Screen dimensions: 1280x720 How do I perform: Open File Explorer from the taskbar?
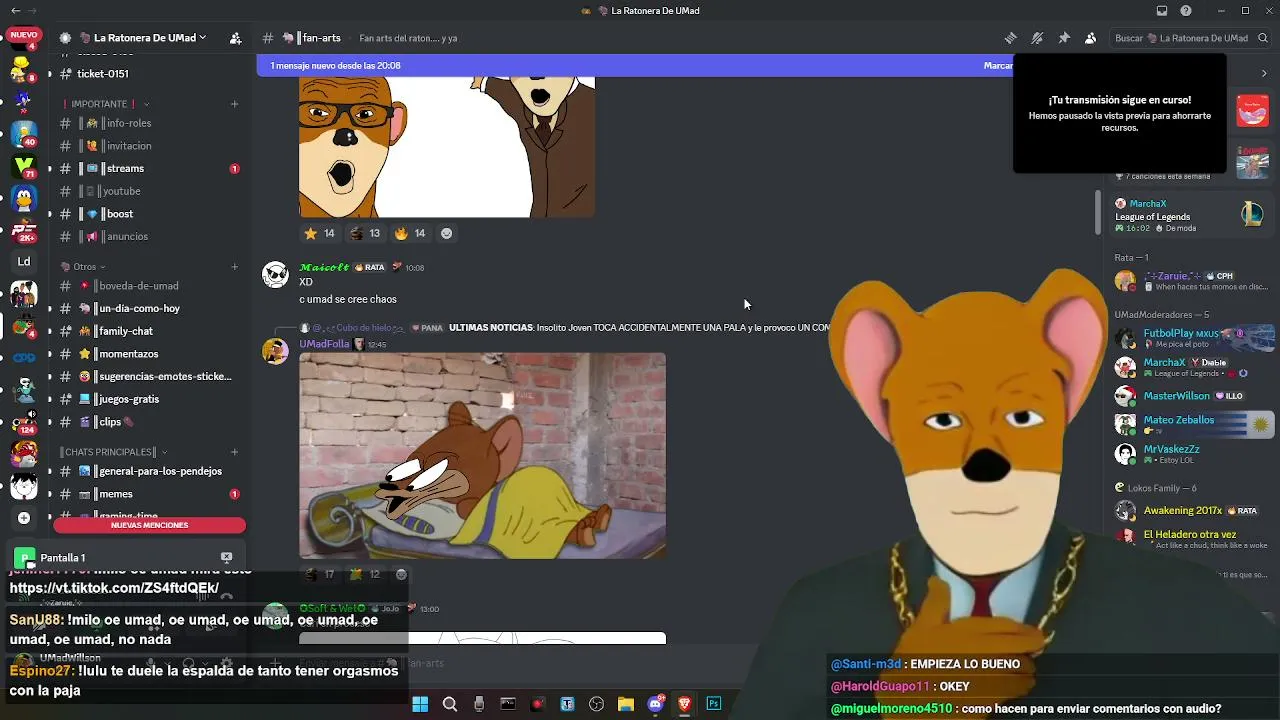[626, 704]
